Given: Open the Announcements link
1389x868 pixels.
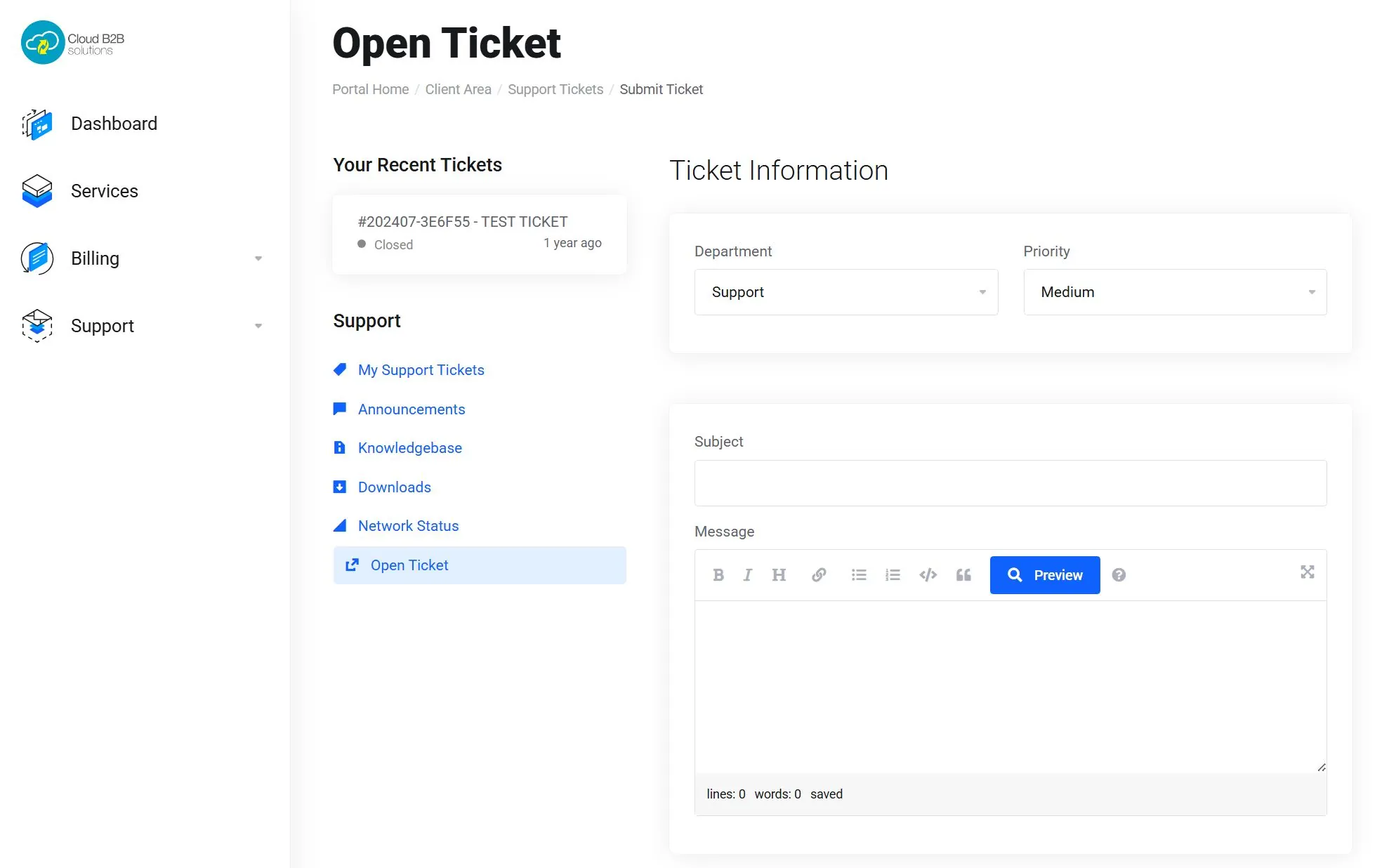Looking at the screenshot, I should [412, 409].
